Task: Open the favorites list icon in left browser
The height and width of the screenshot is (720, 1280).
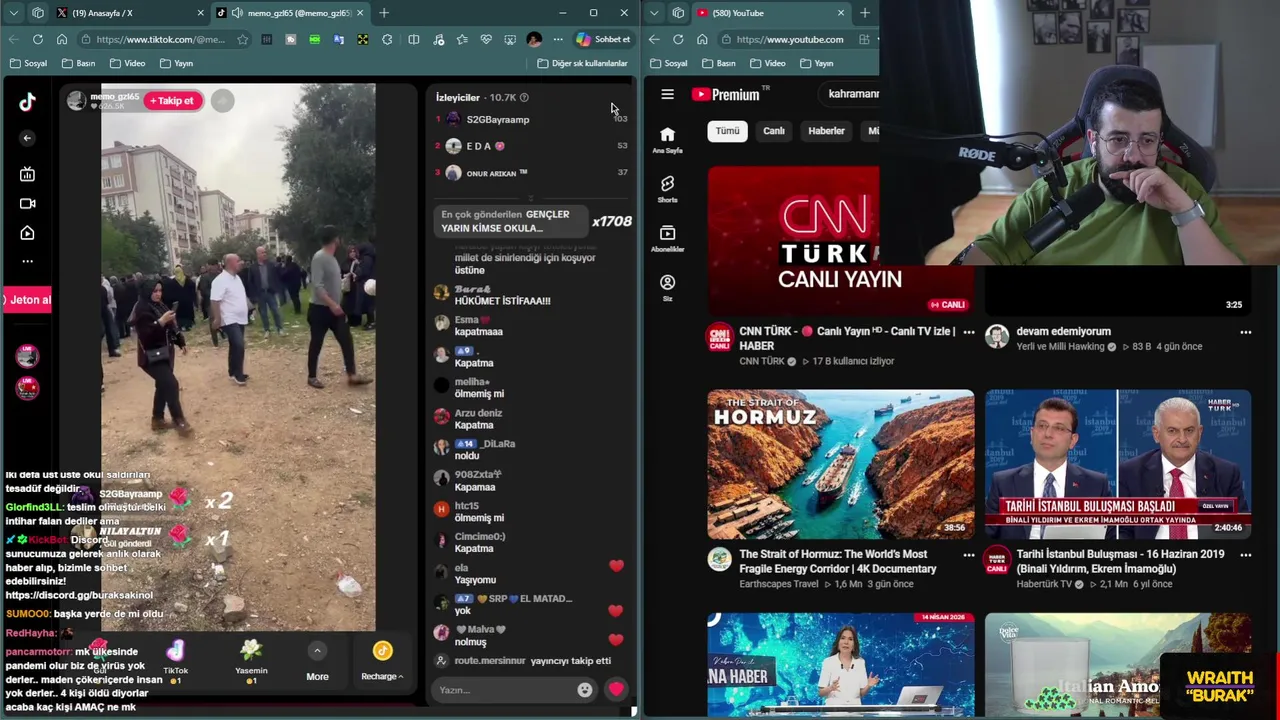Action: 462,39
